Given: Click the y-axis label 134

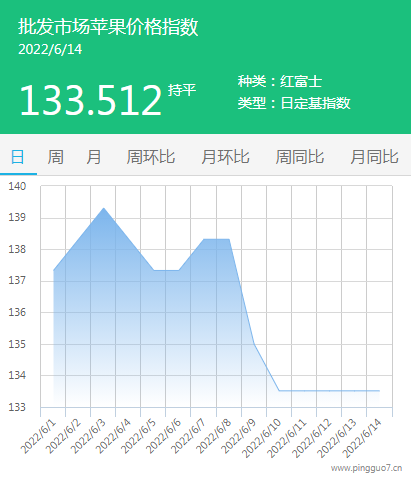Looking at the screenshot, I should tap(17, 376).
